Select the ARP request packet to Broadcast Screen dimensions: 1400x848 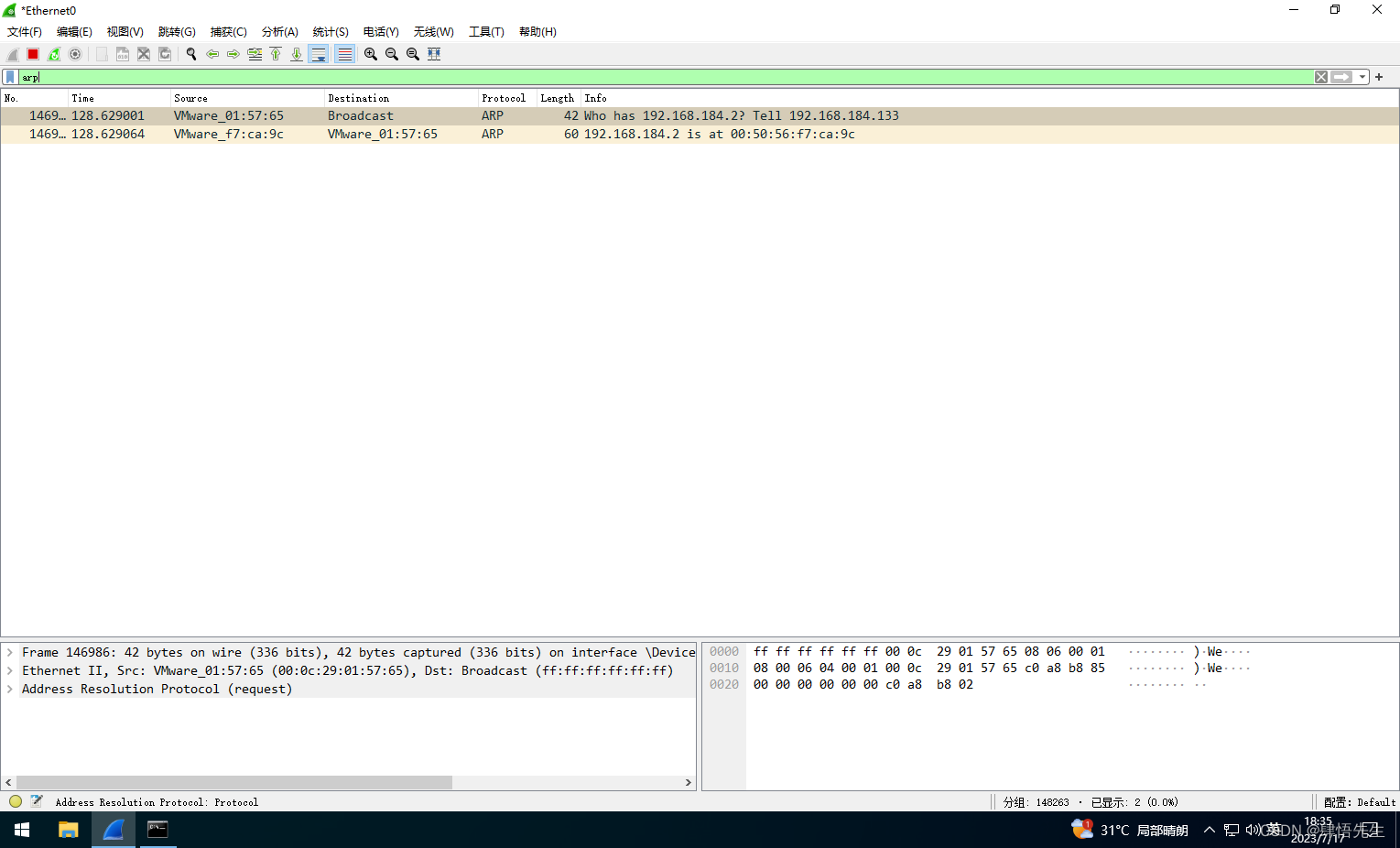tap(700, 116)
